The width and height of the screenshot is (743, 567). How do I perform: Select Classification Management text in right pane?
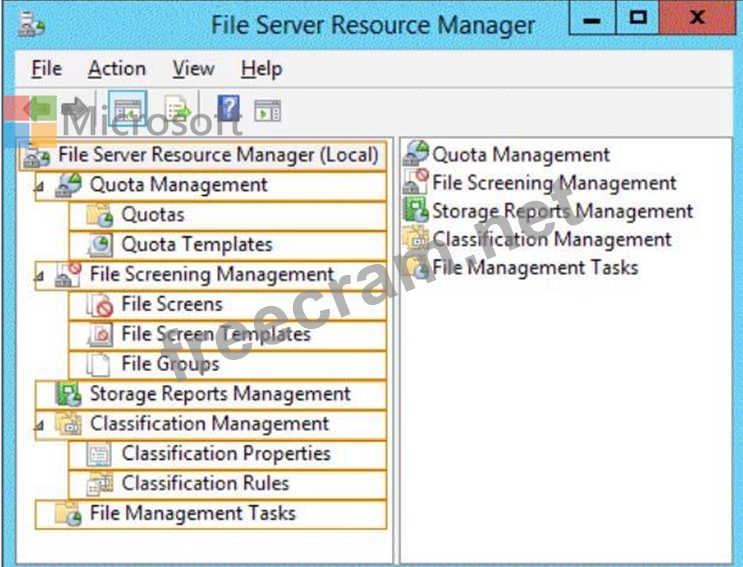[x=552, y=240]
